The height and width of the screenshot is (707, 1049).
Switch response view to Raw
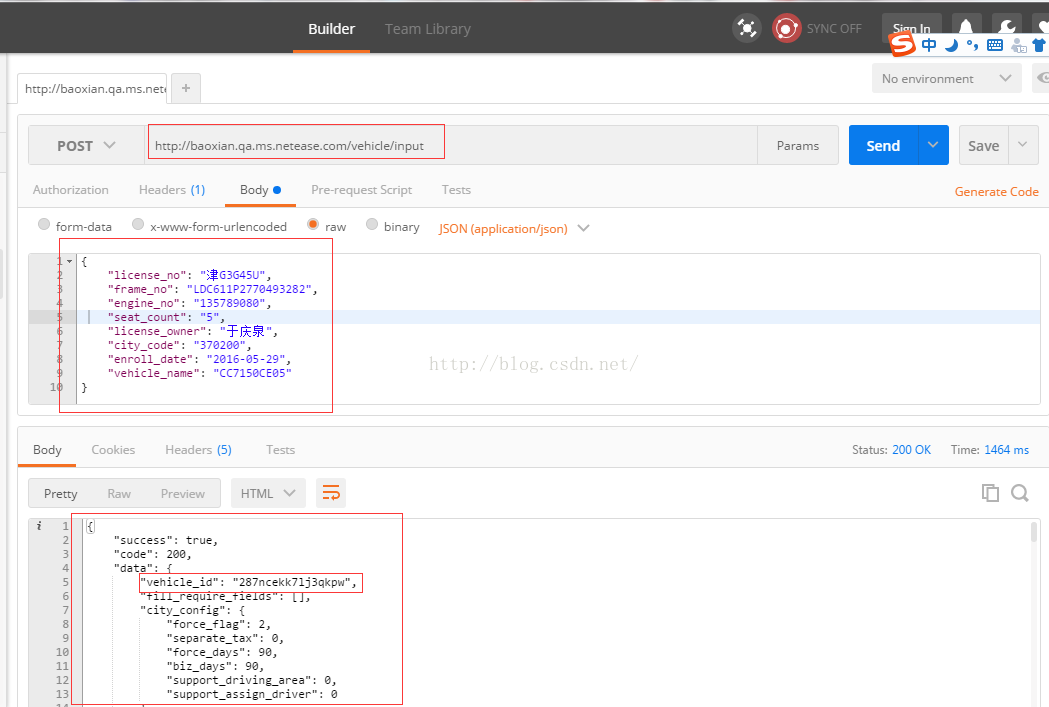[119, 494]
